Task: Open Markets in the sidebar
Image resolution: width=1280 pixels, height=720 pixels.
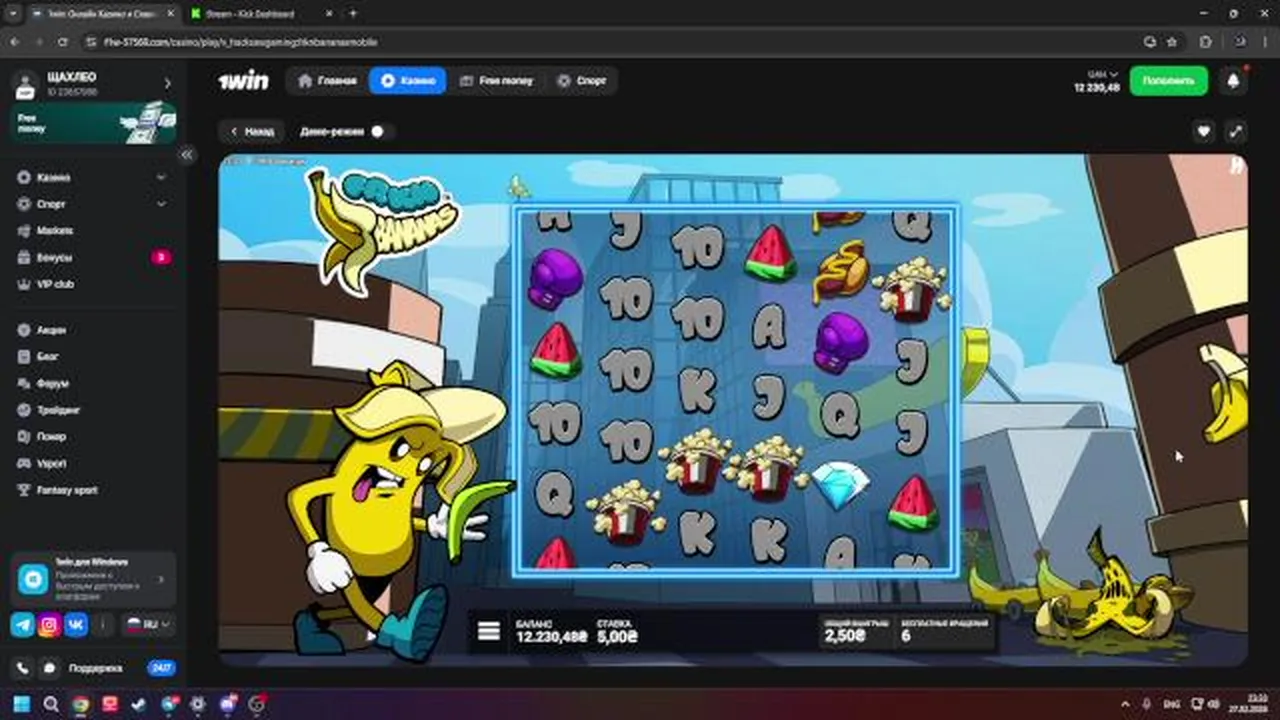Action: (x=54, y=231)
